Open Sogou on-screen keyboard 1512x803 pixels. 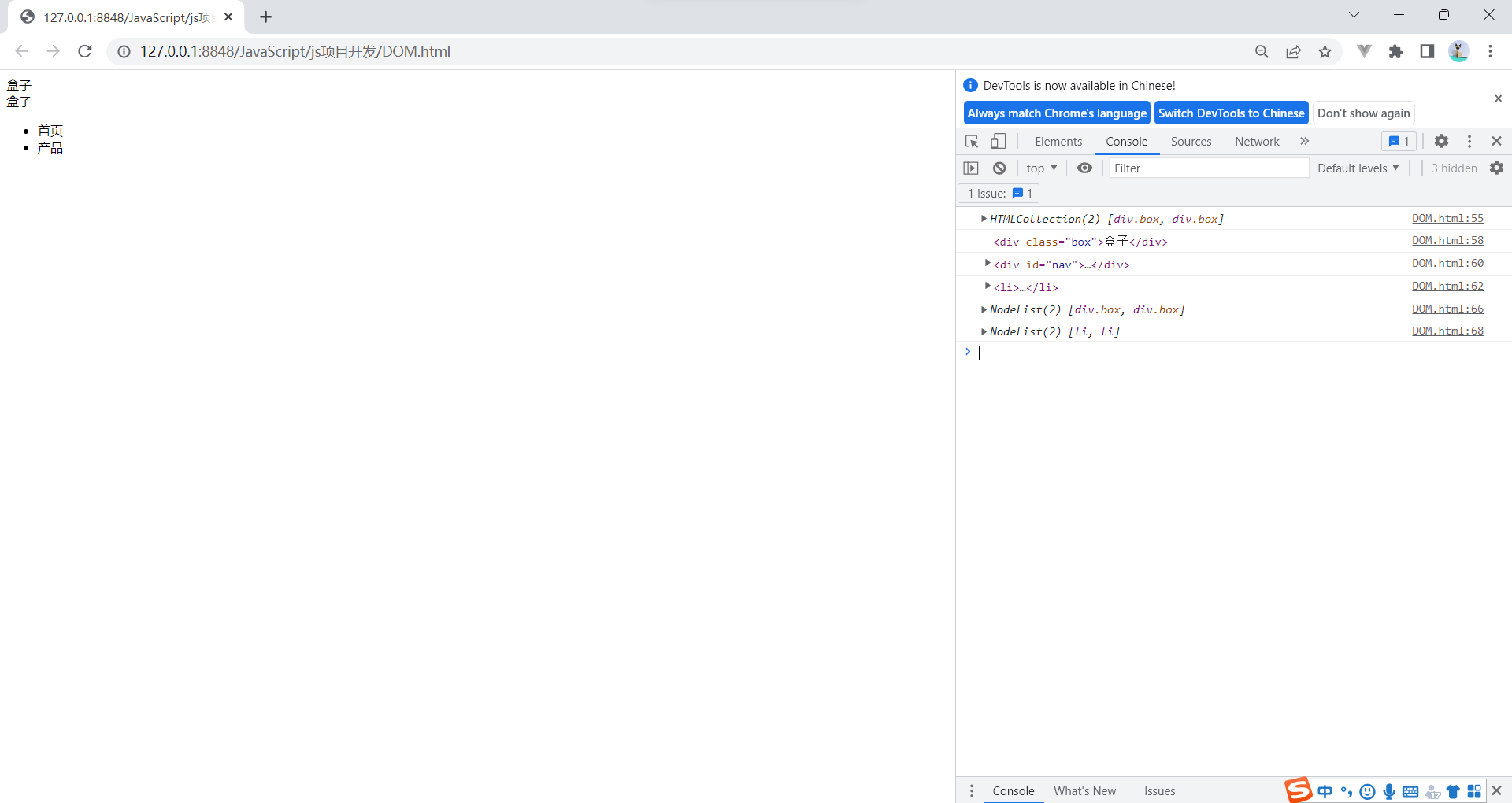[1409, 791]
